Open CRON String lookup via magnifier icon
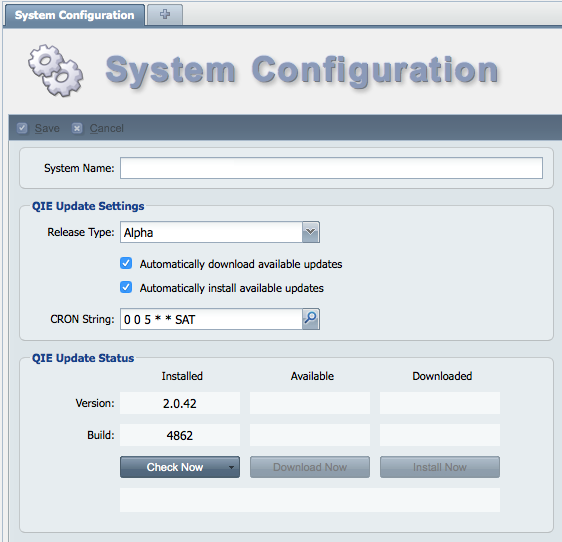The height and width of the screenshot is (542, 562). 310,319
